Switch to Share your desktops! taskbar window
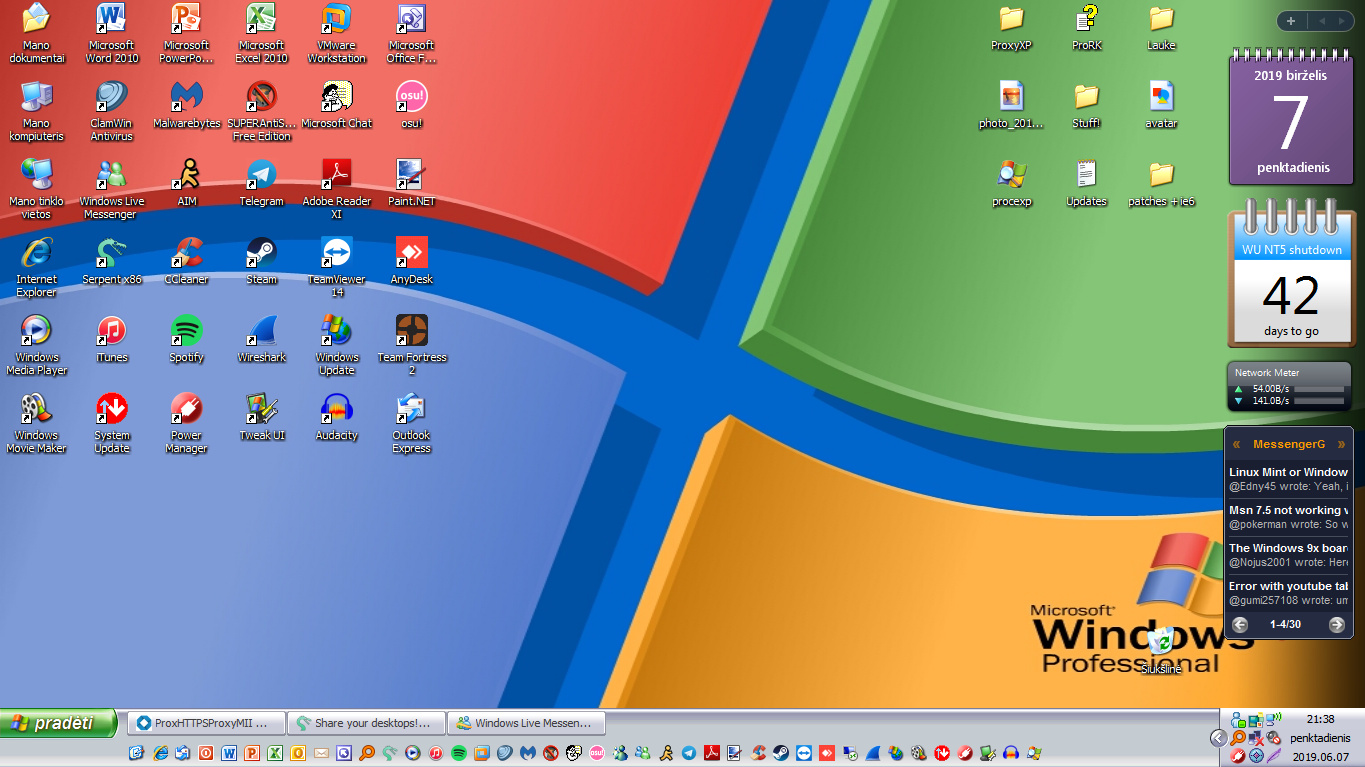 click(x=366, y=723)
